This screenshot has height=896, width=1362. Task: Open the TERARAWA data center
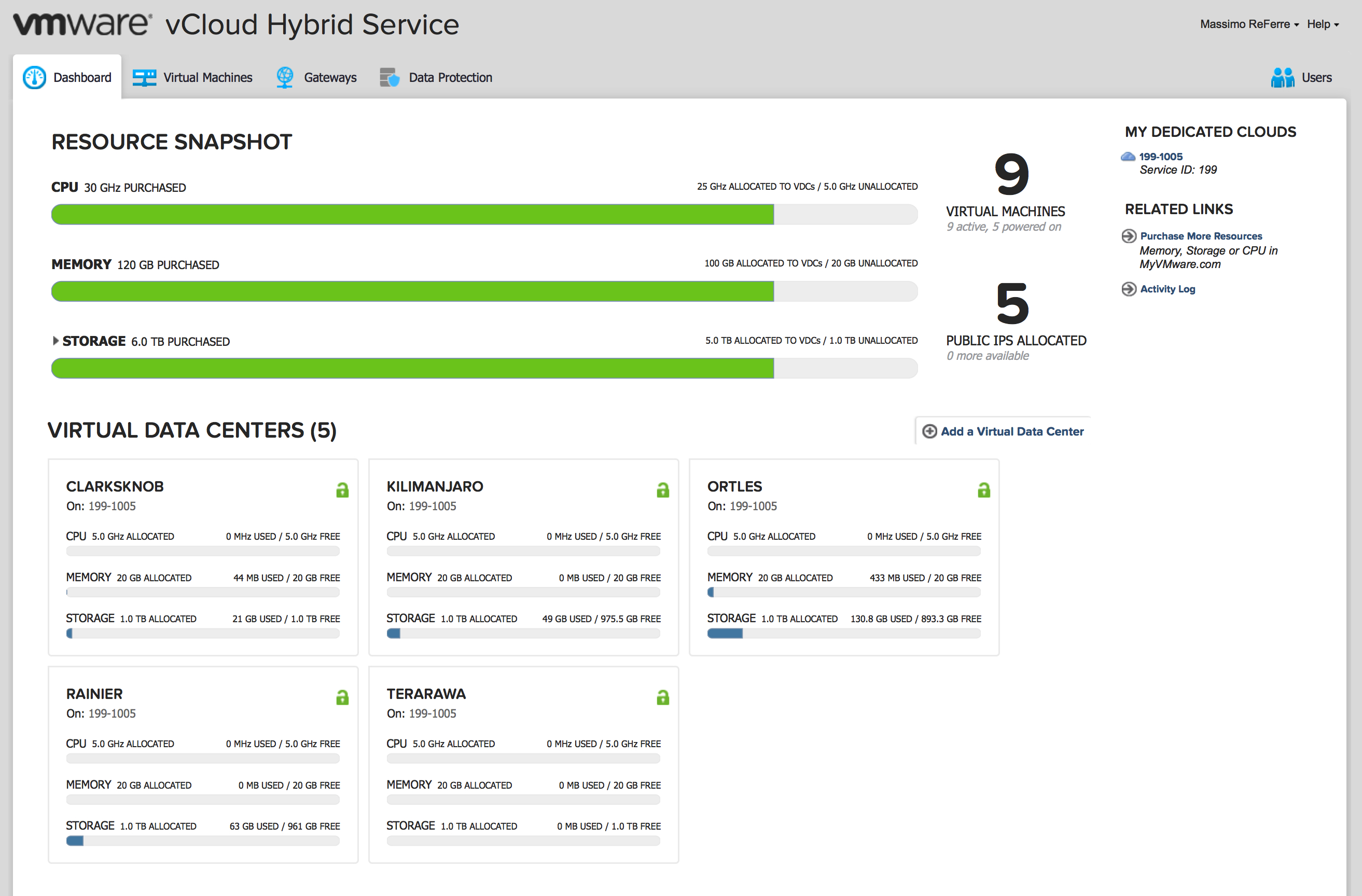point(426,694)
